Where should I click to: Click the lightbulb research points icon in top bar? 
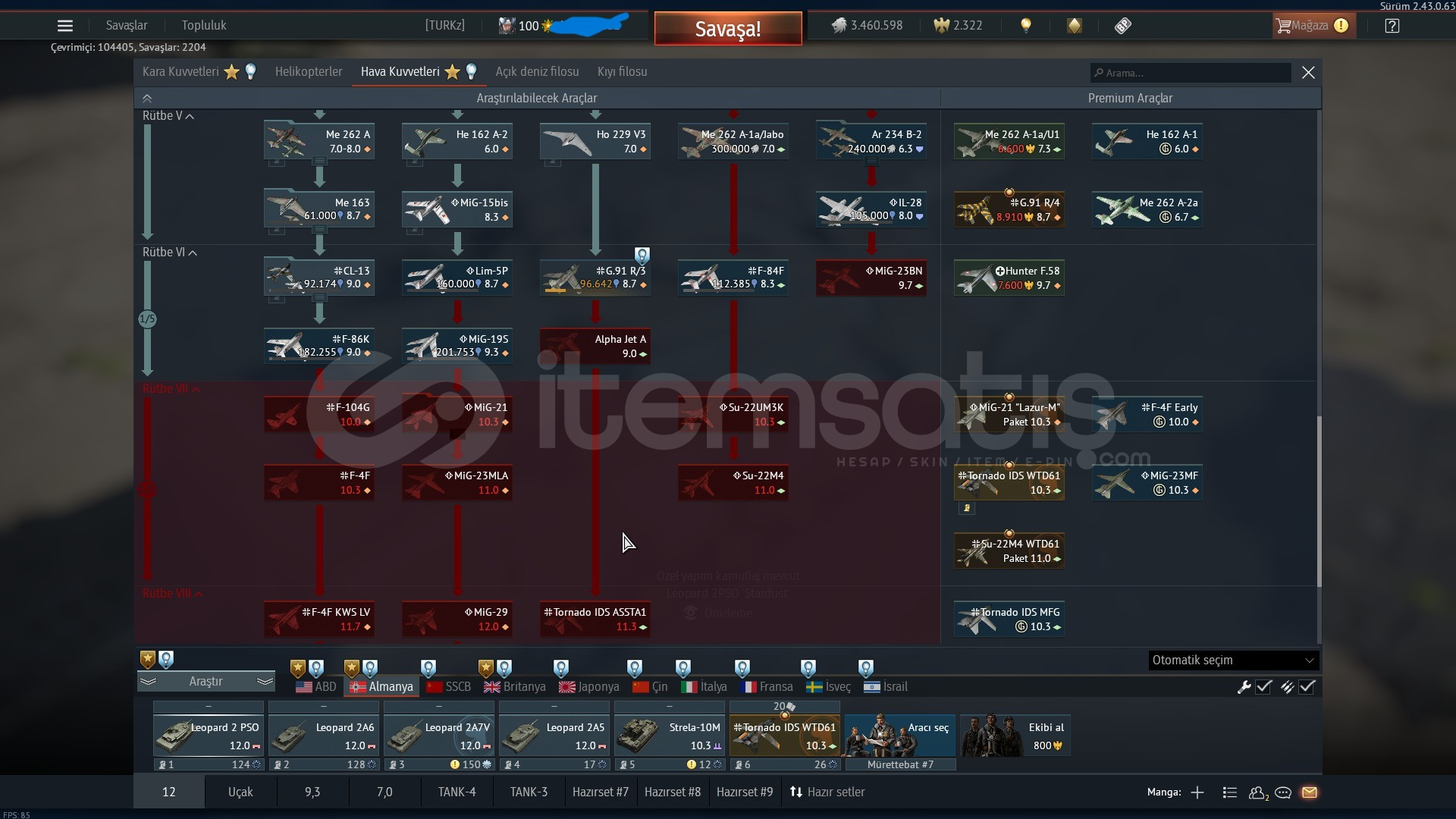click(1026, 26)
